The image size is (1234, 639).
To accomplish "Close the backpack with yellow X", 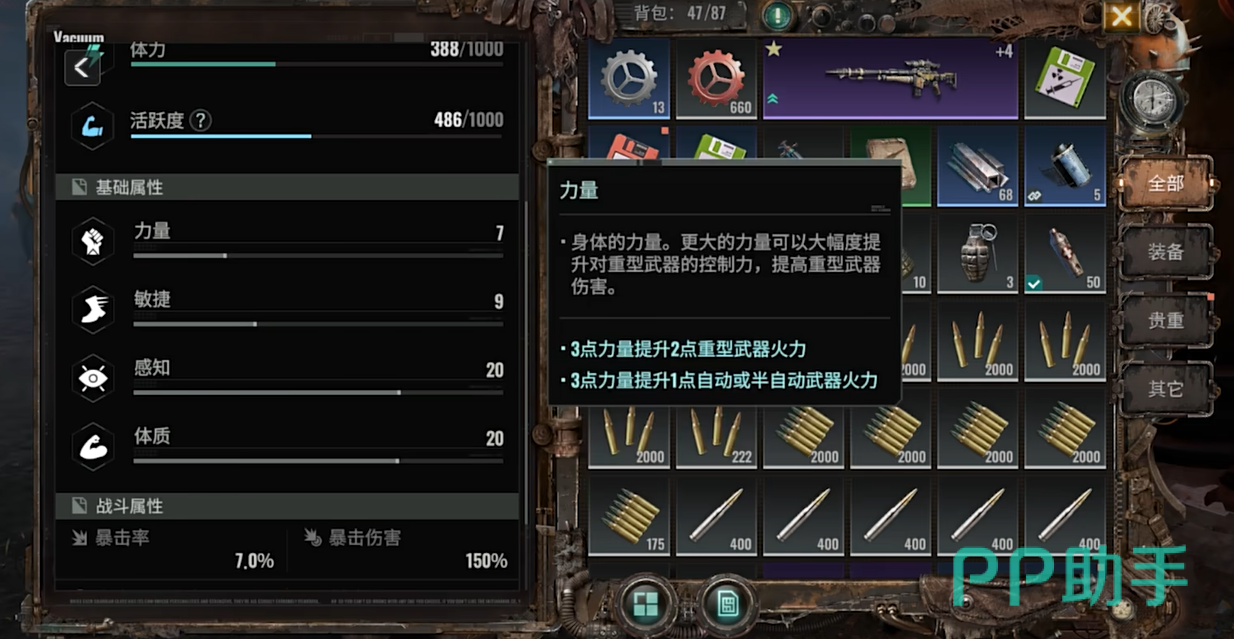I will click(1121, 16).
